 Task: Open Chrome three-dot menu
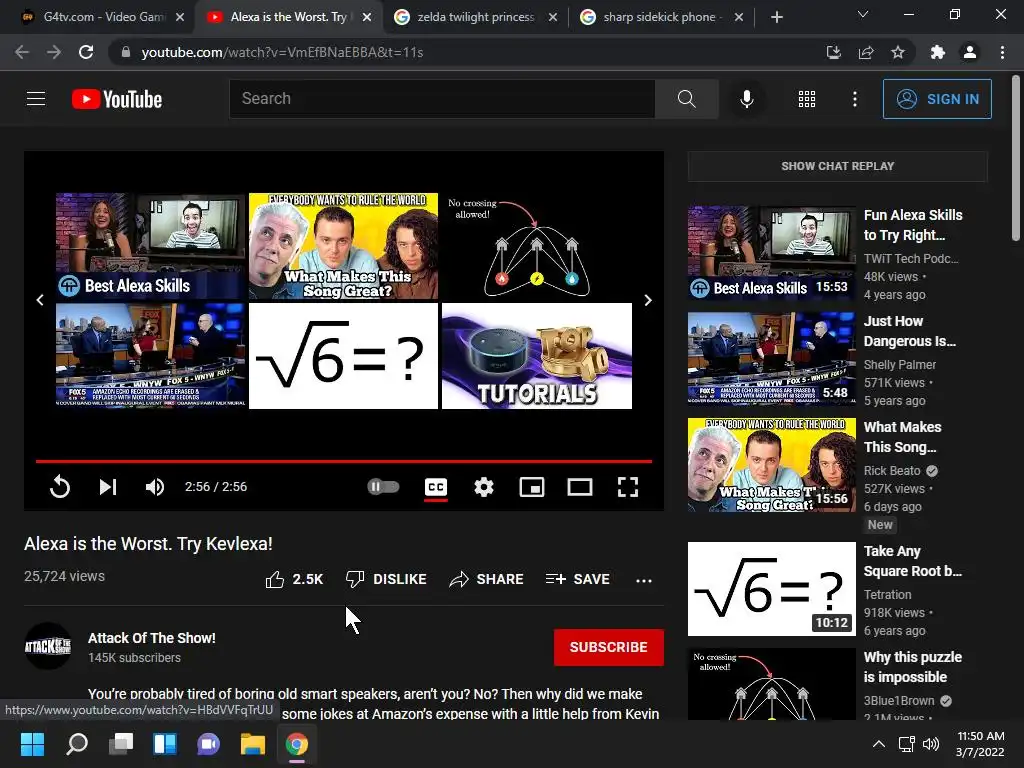(1002, 52)
